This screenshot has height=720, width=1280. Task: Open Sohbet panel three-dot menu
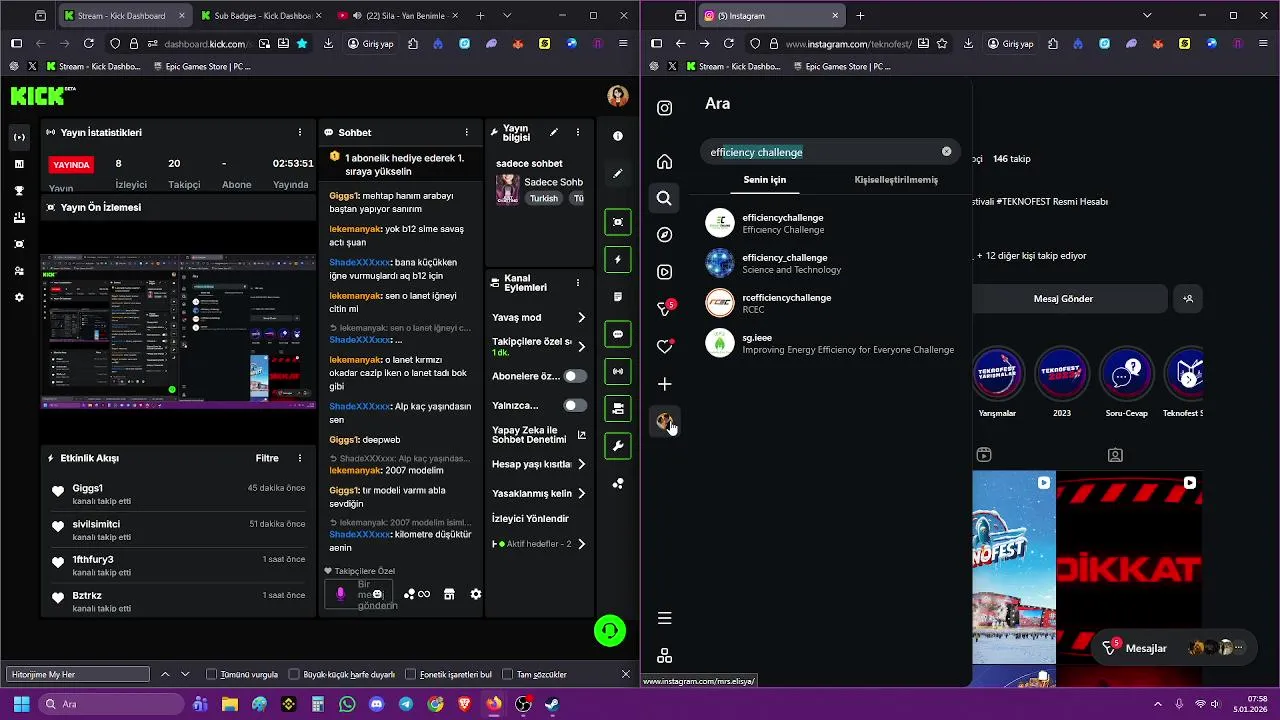click(x=466, y=132)
